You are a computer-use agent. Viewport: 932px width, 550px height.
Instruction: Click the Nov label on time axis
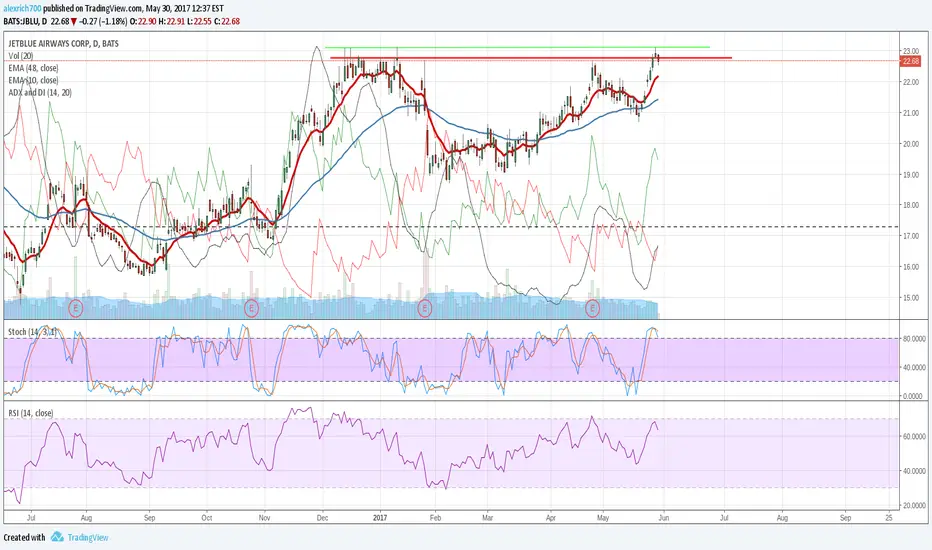(265, 518)
